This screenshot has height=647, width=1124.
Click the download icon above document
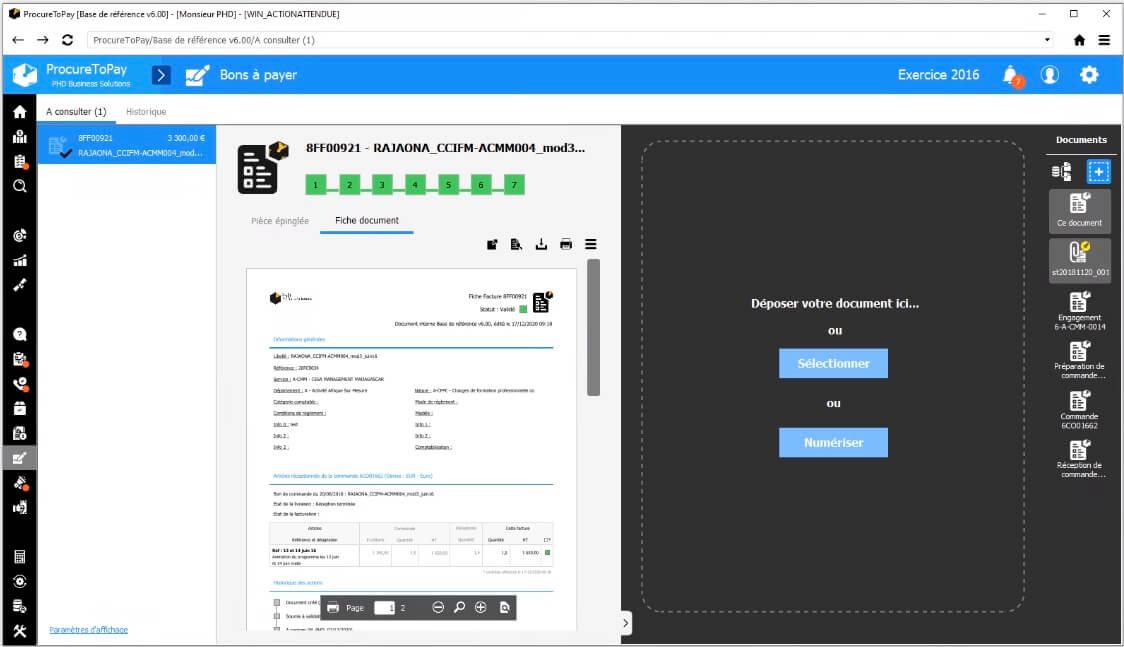pos(542,244)
